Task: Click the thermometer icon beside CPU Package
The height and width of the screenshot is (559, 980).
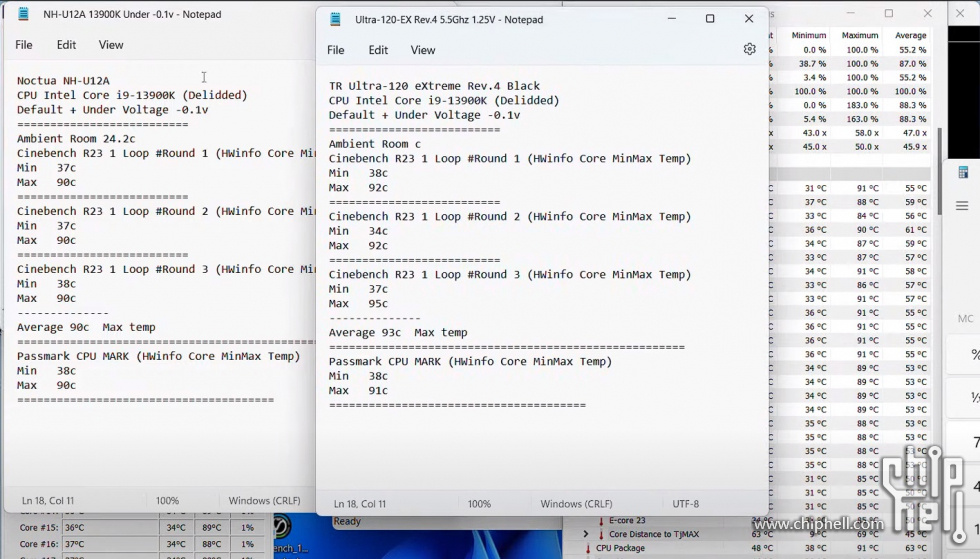Action: click(x=588, y=548)
